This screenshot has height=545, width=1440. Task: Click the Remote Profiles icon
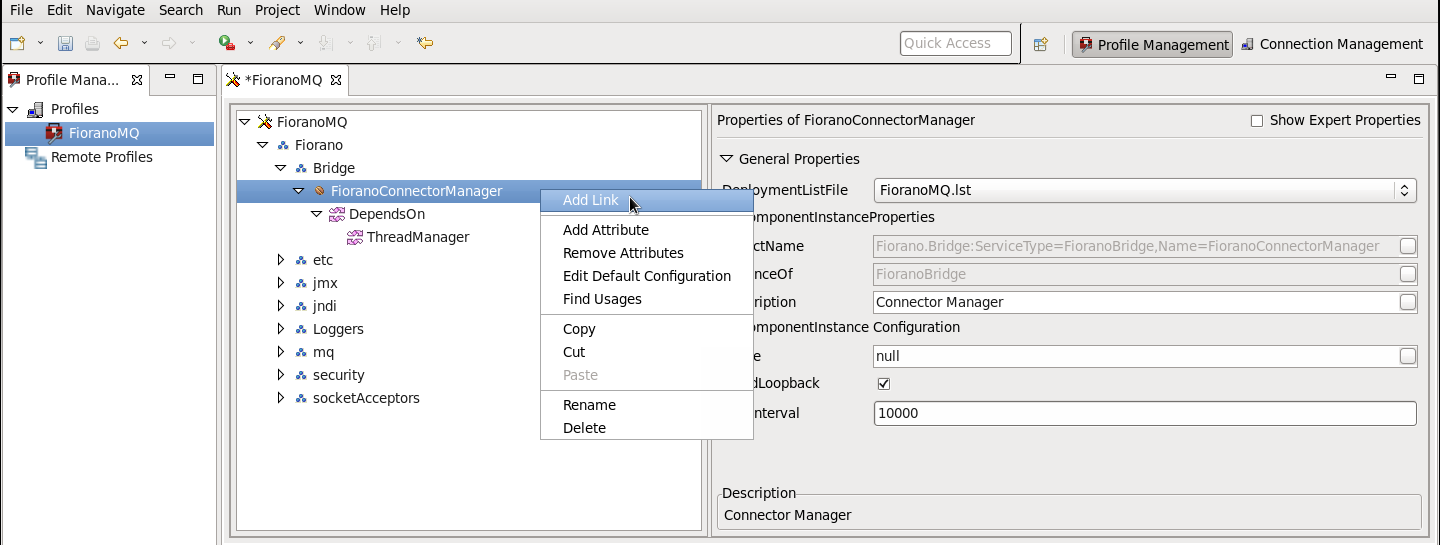[x=36, y=157]
